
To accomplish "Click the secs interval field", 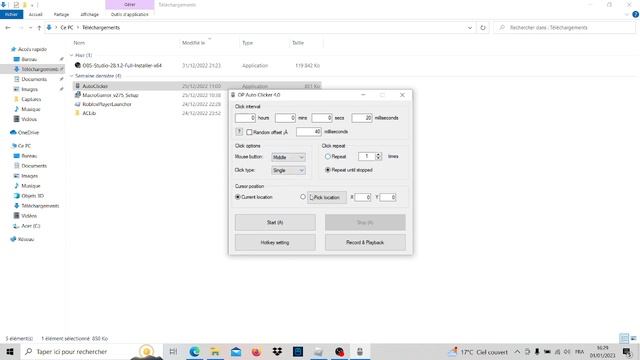I will point(322,118).
